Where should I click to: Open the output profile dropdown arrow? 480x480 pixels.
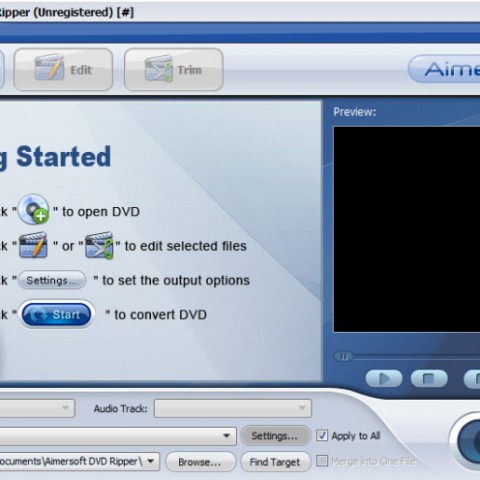coord(226,436)
